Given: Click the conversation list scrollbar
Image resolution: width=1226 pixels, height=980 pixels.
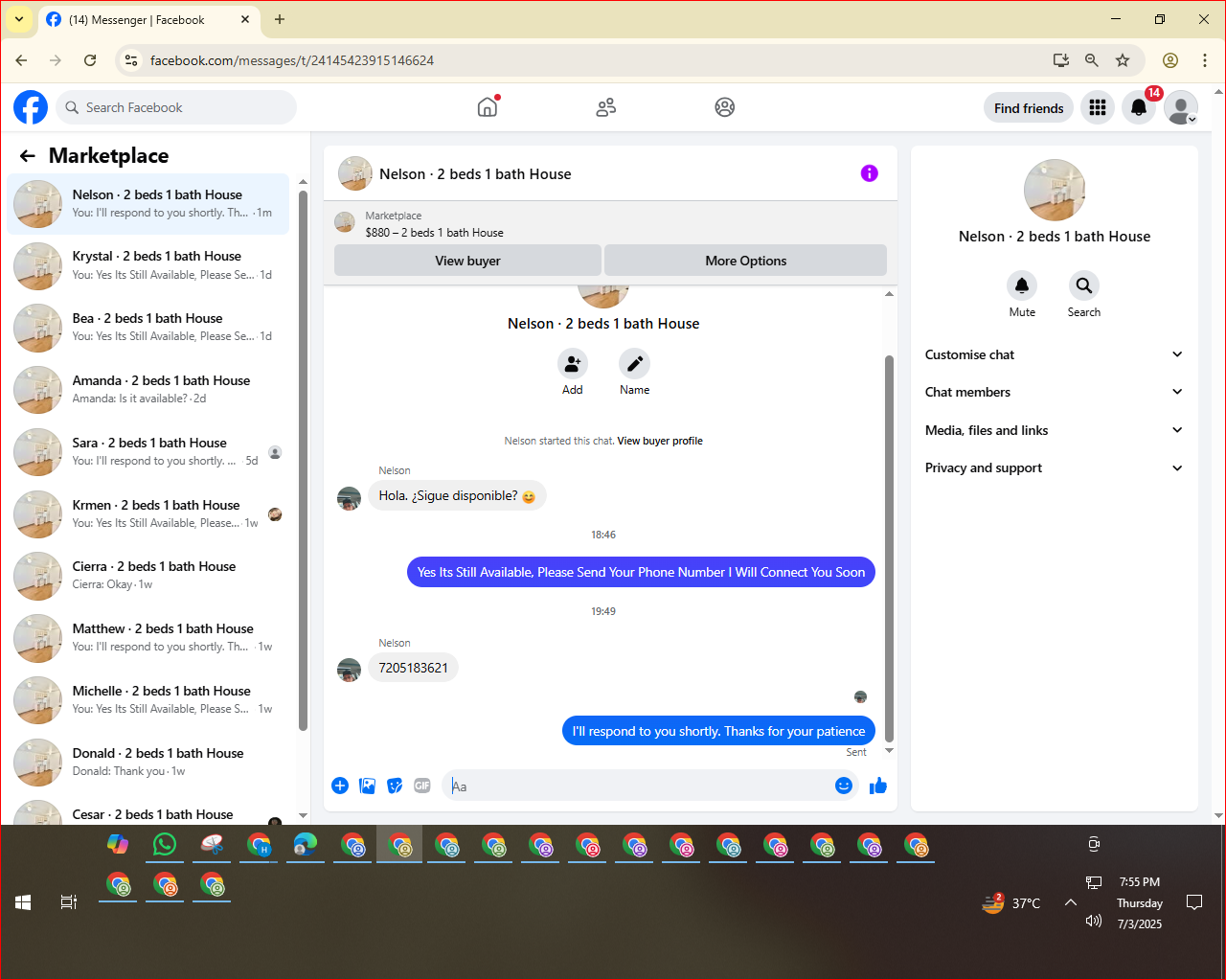Looking at the screenshot, I should click(303, 460).
